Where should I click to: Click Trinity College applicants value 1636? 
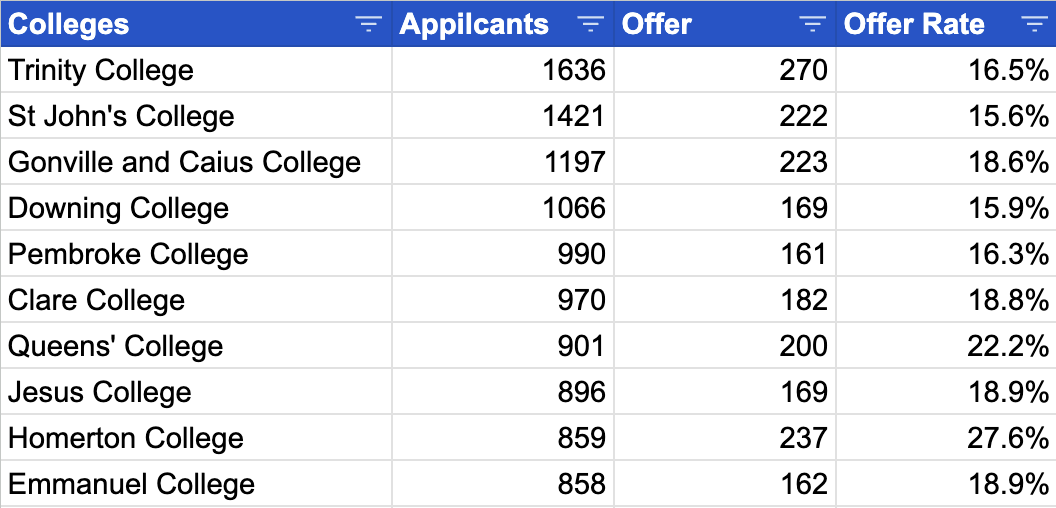(574, 70)
